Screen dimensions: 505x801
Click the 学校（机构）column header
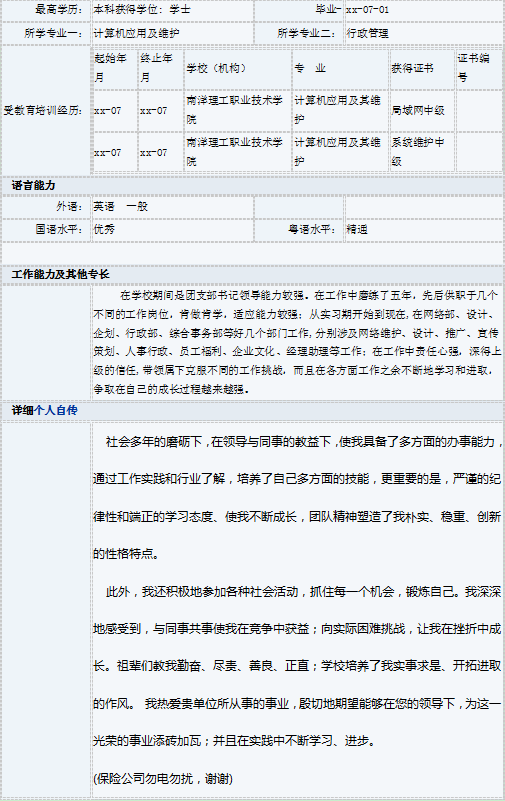(x=237, y=67)
